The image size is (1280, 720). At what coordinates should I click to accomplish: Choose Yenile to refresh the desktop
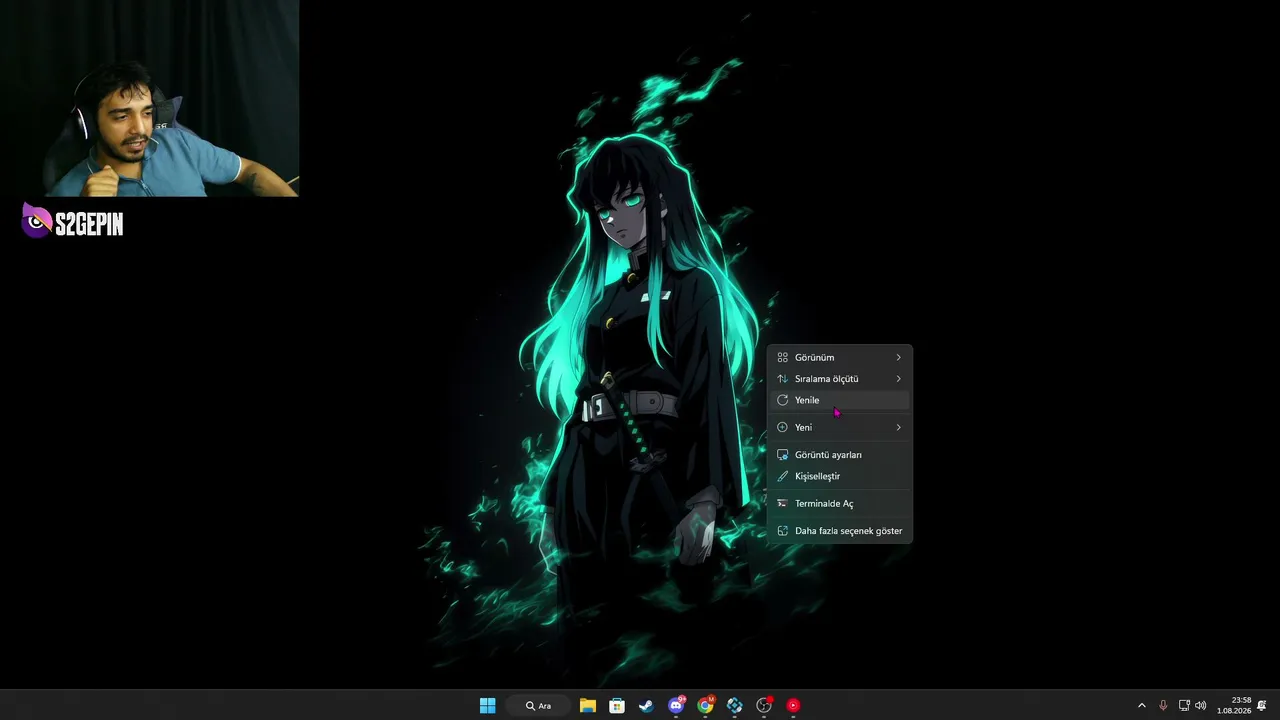click(839, 400)
